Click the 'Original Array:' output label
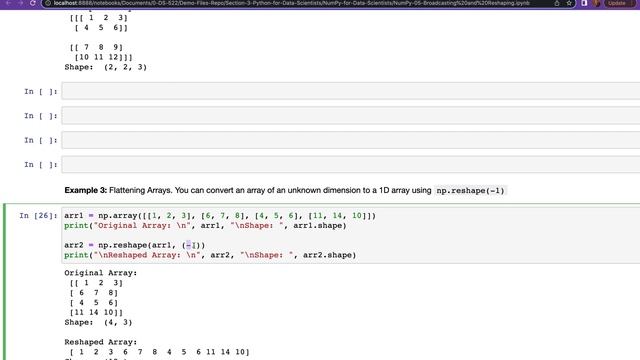640x360 pixels. pos(100,273)
